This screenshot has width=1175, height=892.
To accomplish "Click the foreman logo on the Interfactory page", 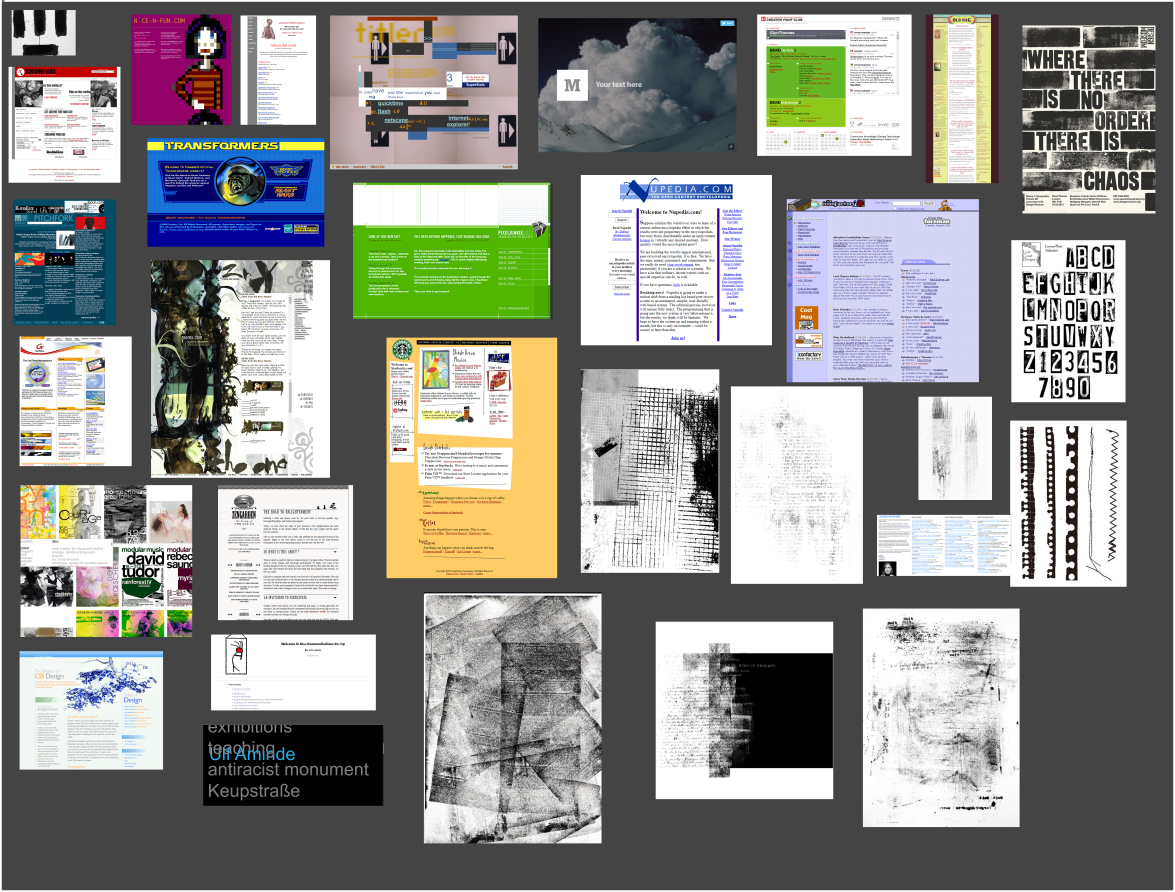I will click(x=936, y=222).
